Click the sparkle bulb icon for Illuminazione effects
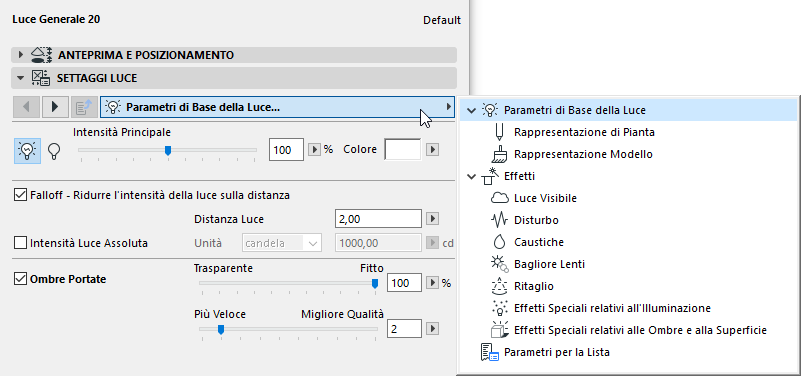Screen dimensions: 801x376 point(499,308)
